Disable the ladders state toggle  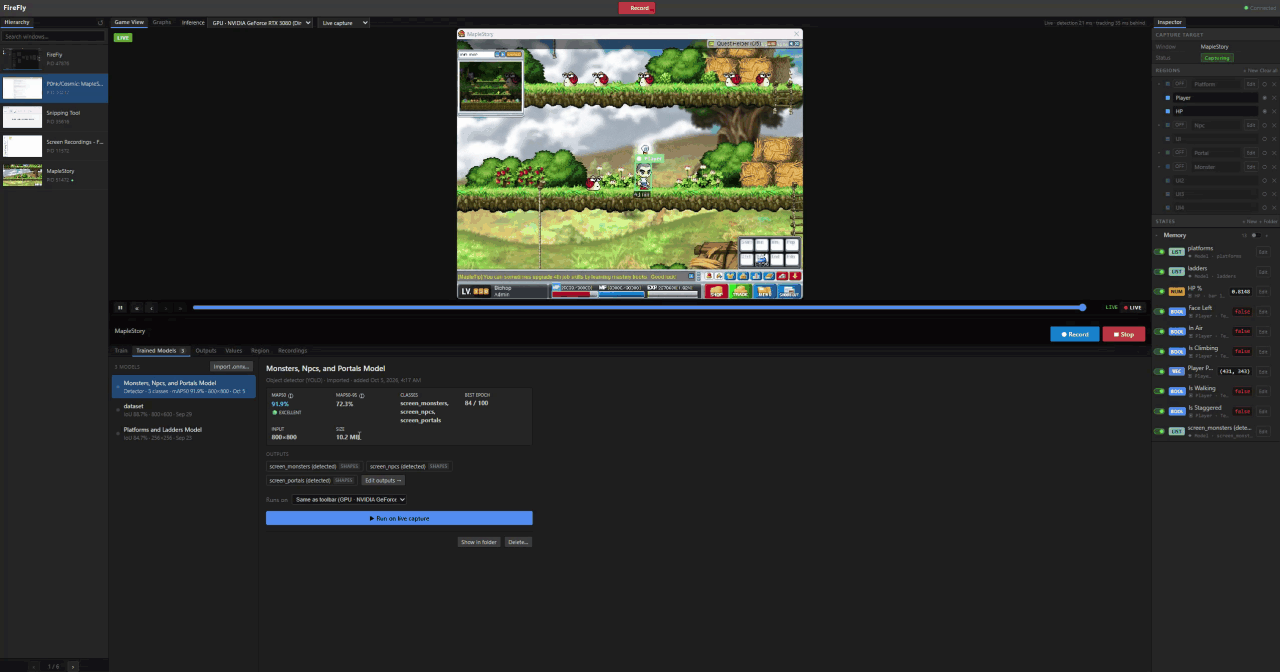[1160, 272]
